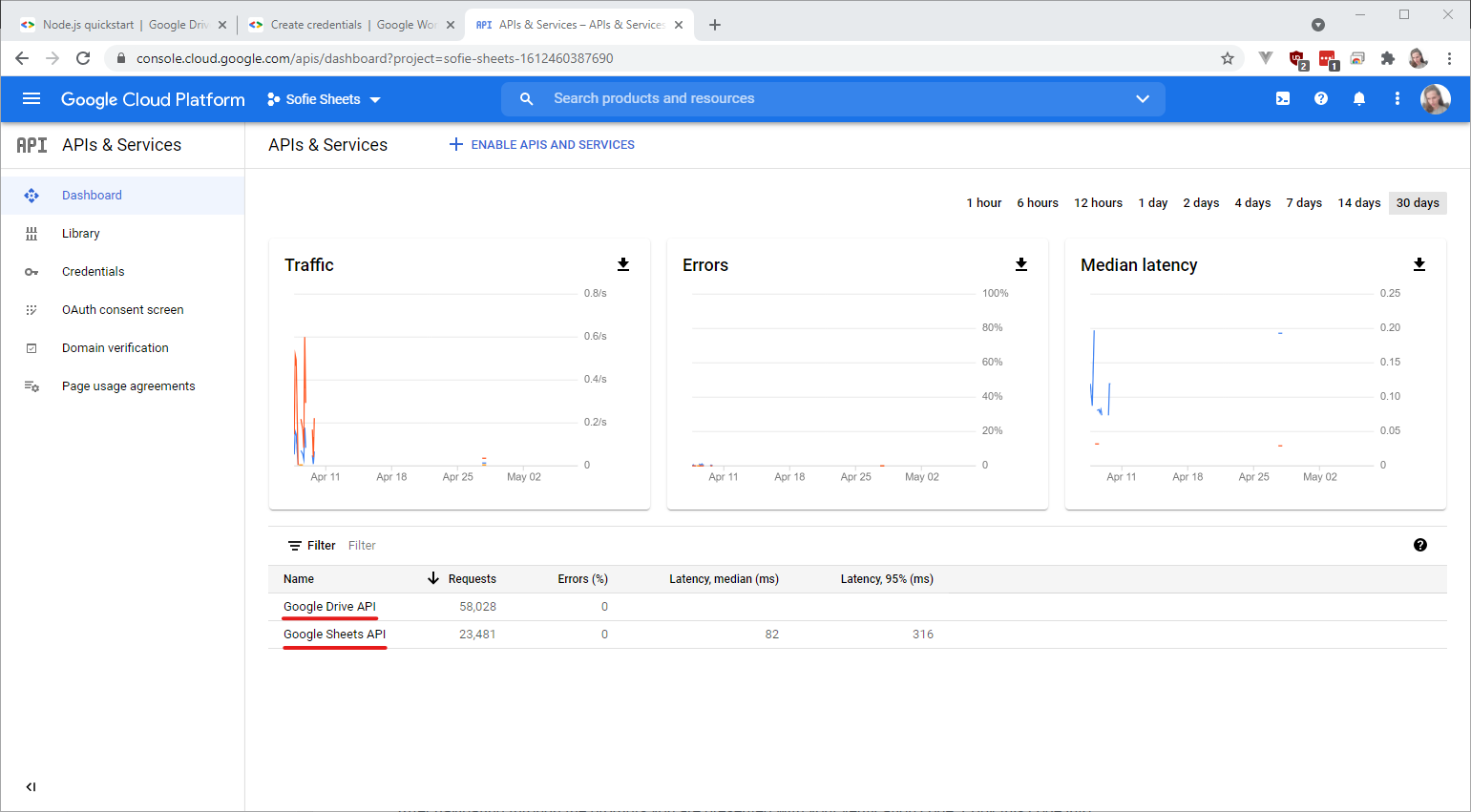Select the 1 day time range
Viewport: 1471px width, 812px height.
tap(1153, 203)
